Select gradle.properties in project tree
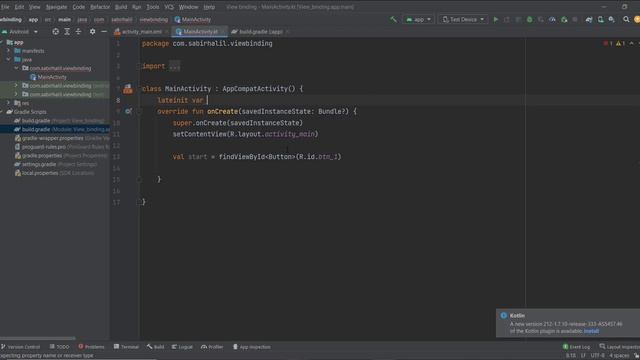 [x=42, y=156]
